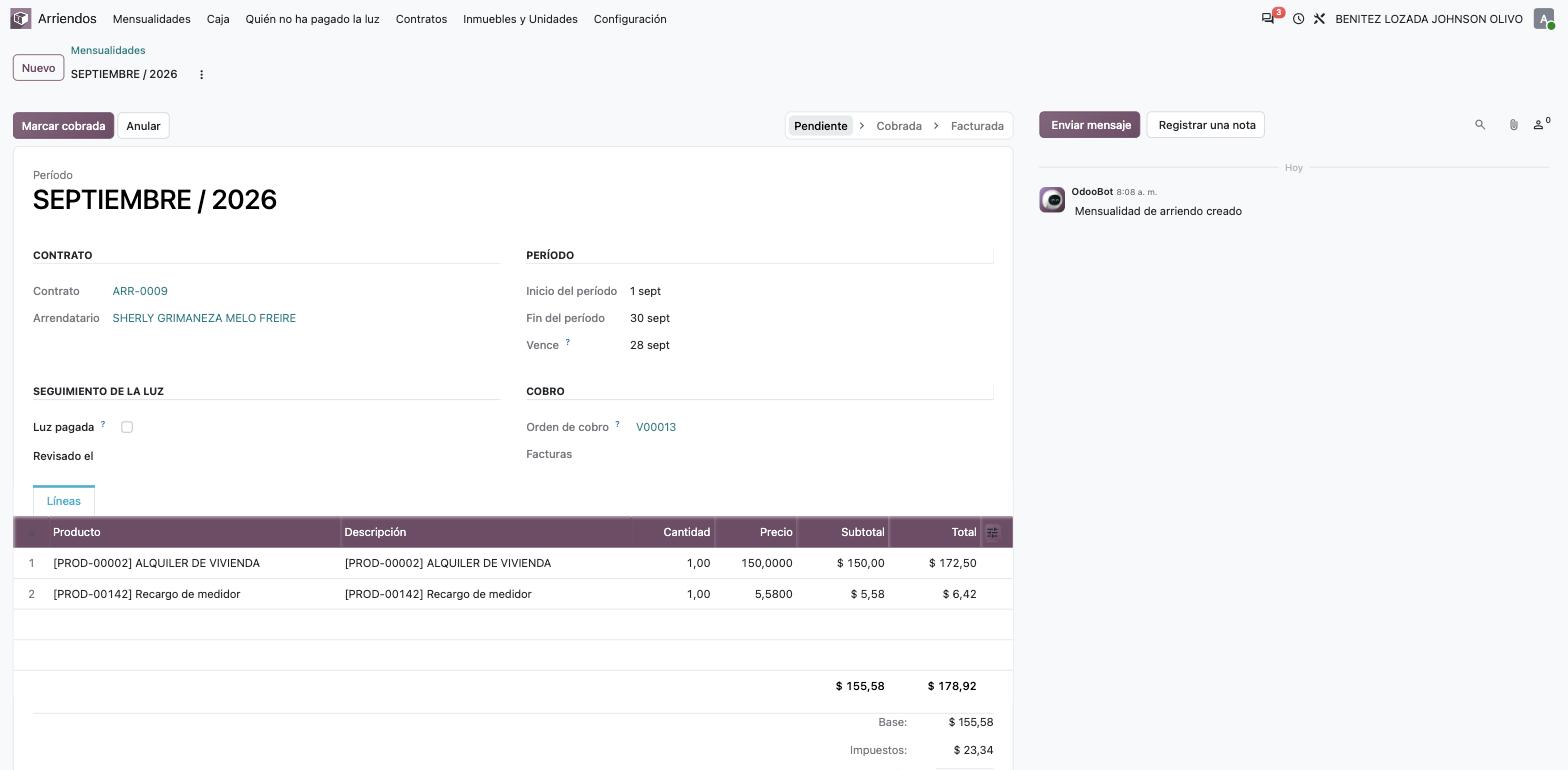Click the Vence date 28 sept

(650, 345)
